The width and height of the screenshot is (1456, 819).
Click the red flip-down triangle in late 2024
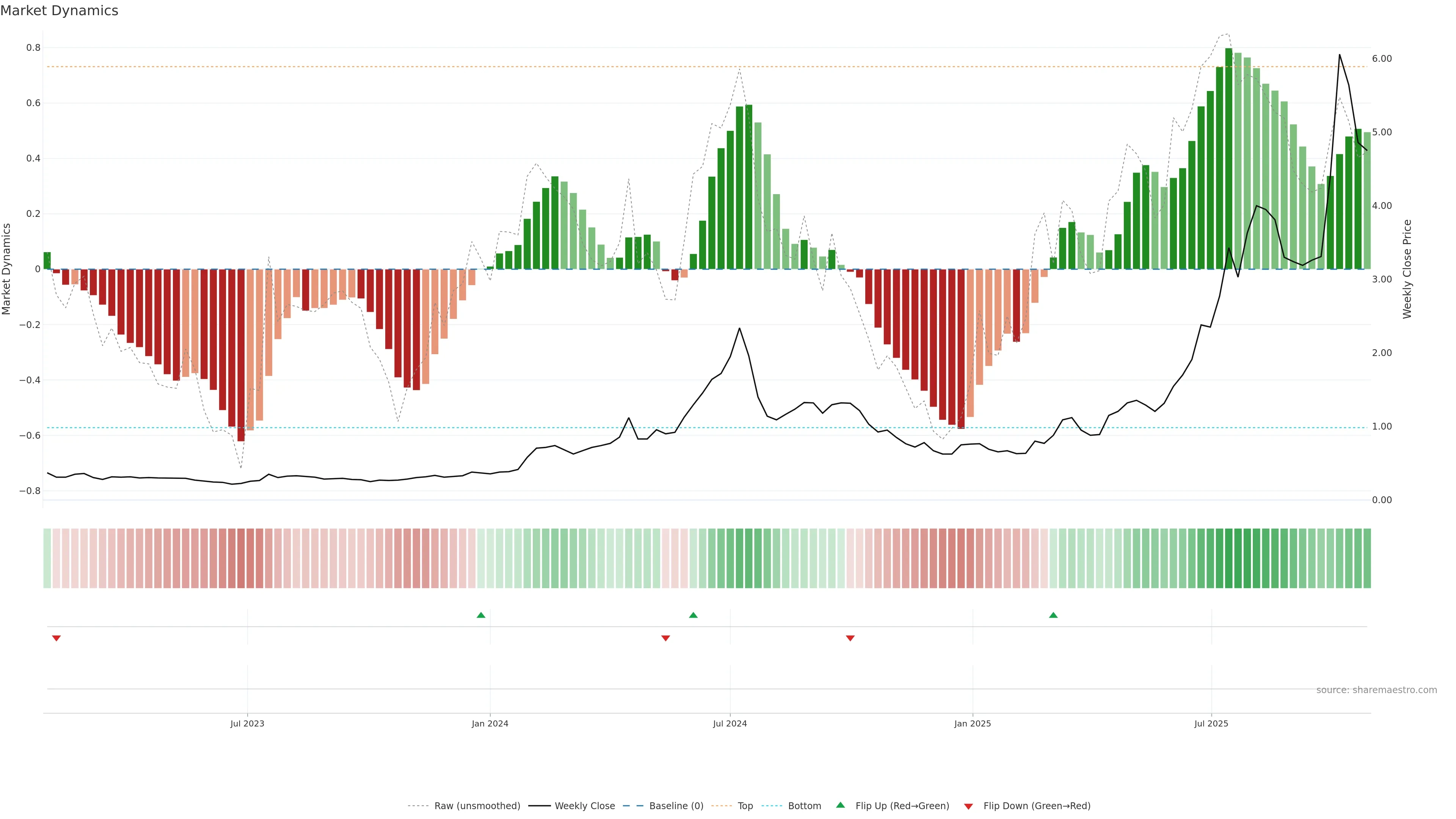coord(850,638)
